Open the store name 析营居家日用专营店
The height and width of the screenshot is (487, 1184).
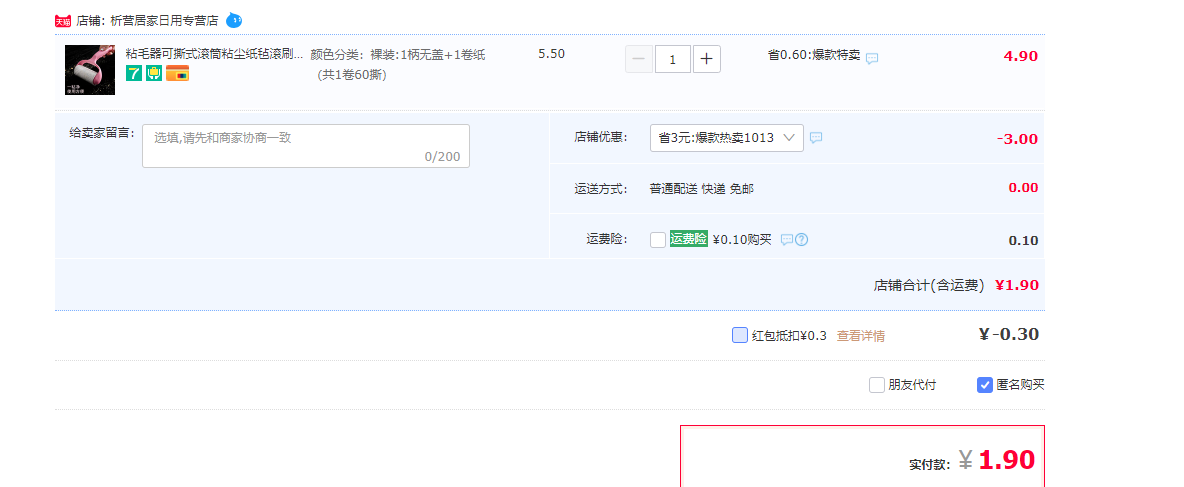[x=164, y=21]
